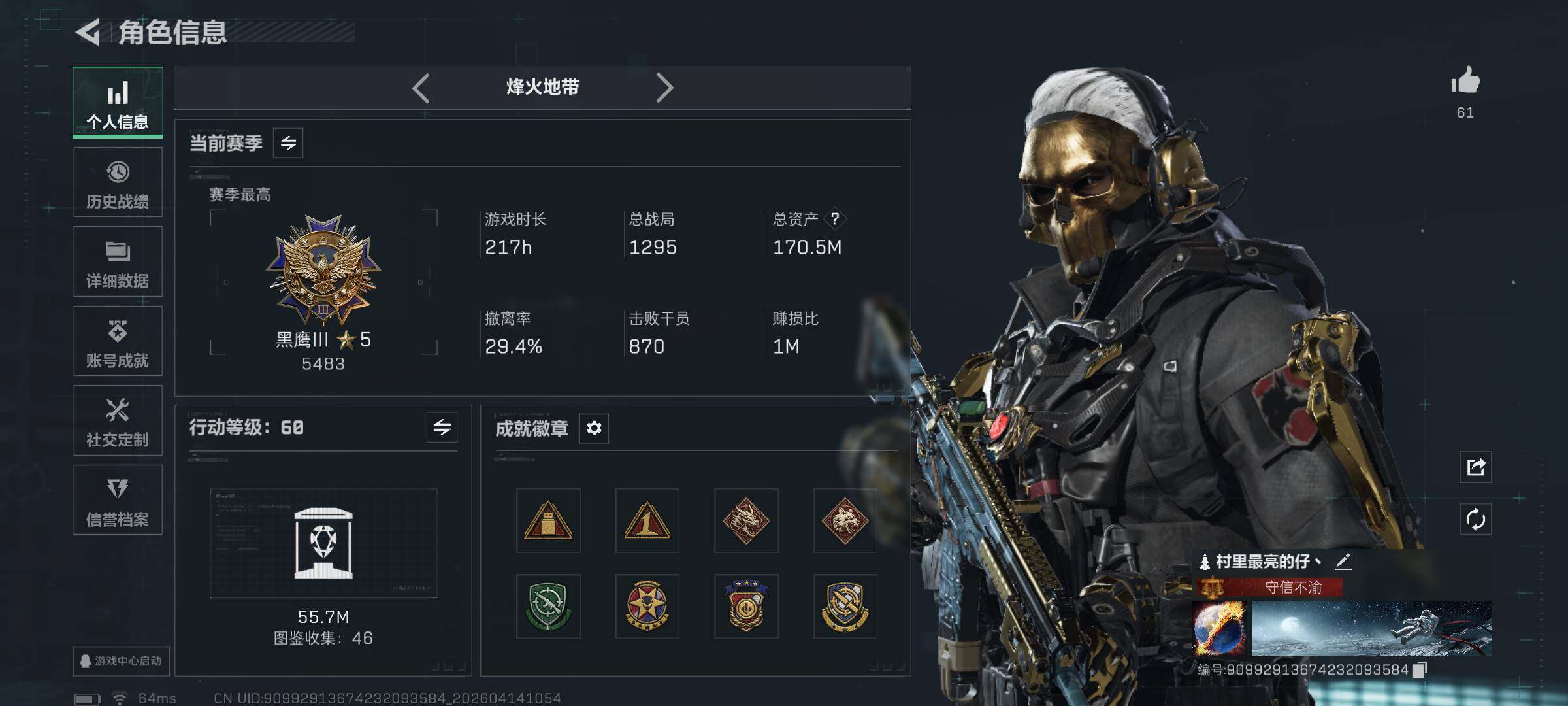1568x706 pixels.
Task: Click the 游戏中心启动 button
Action: pos(122,661)
